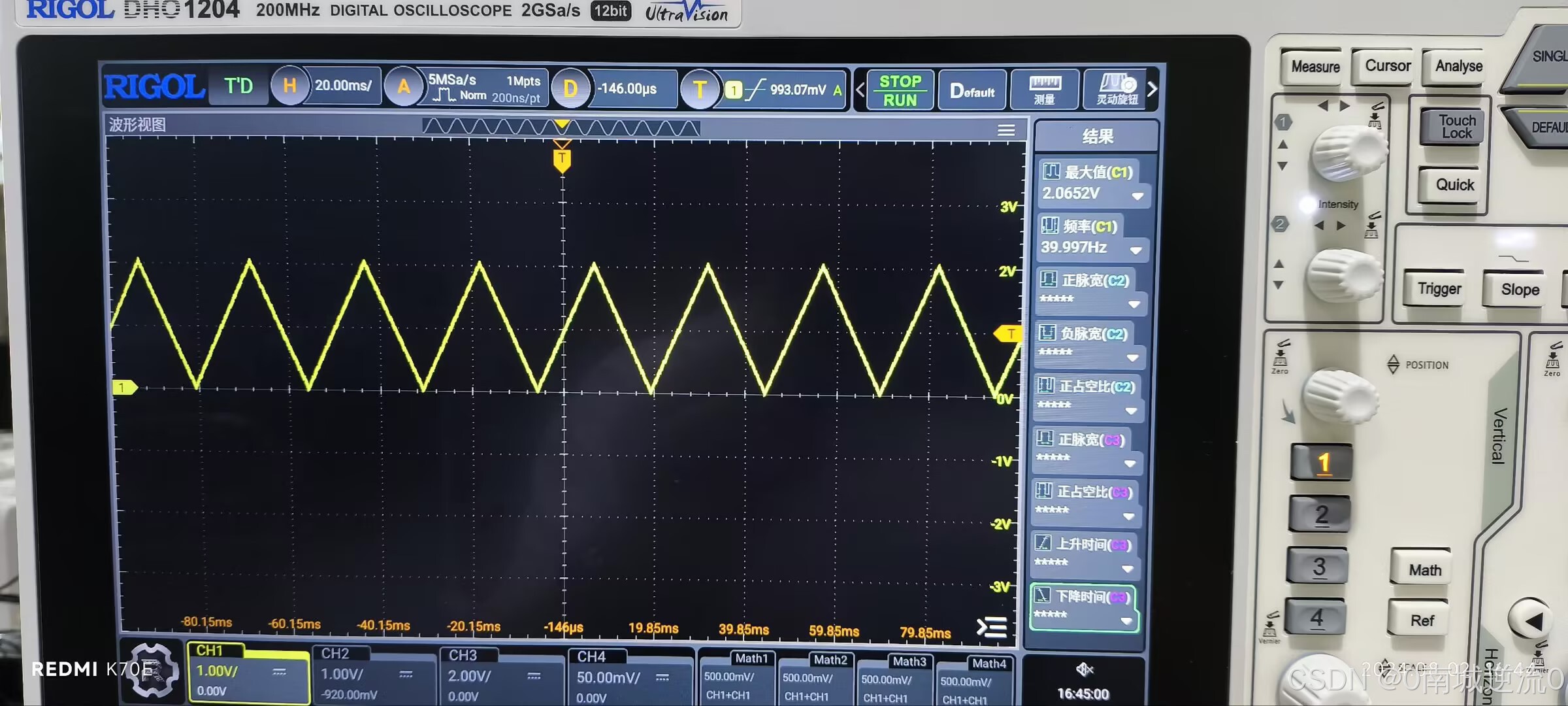Open horizontal timebase H icon
Image resolution: width=1568 pixels, height=706 pixels.
click(289, 86)
